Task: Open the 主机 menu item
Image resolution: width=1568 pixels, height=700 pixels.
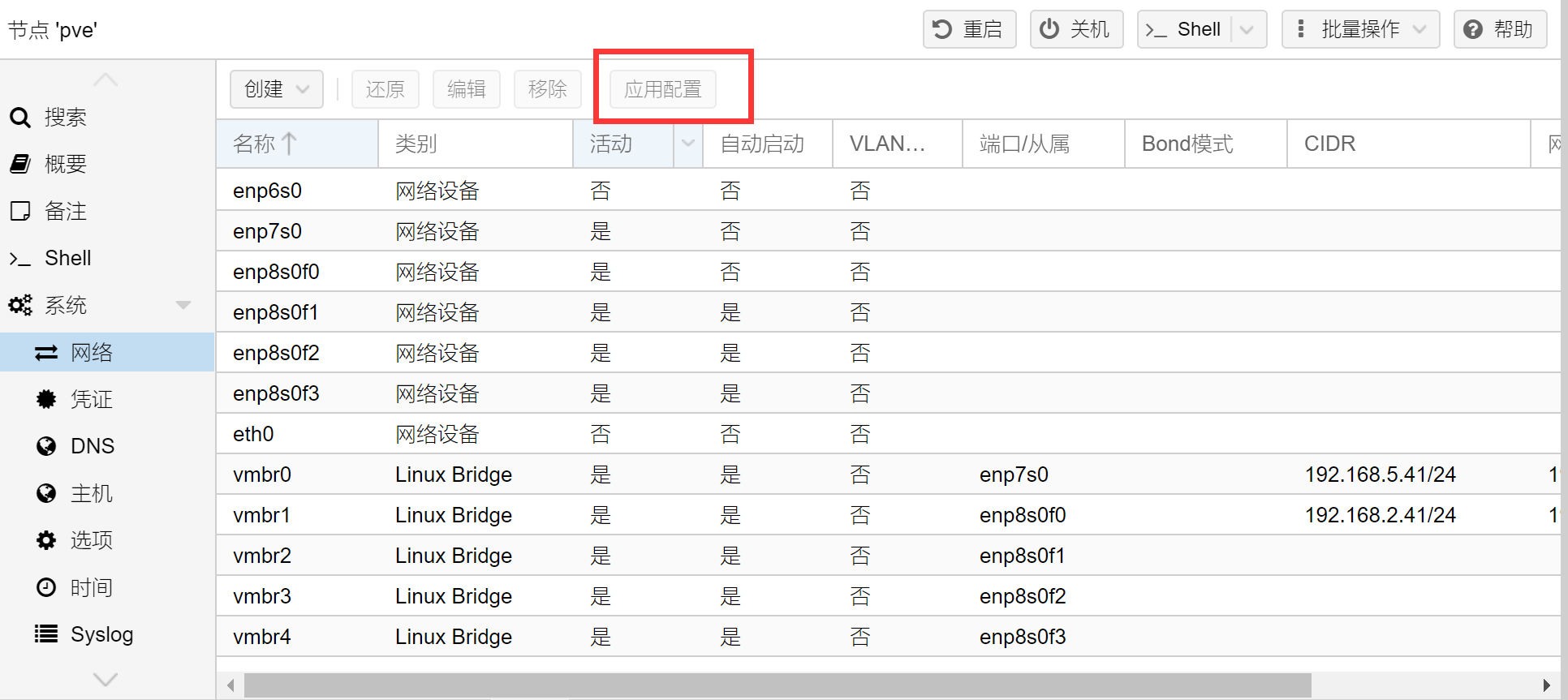Action: coord(91,493)
